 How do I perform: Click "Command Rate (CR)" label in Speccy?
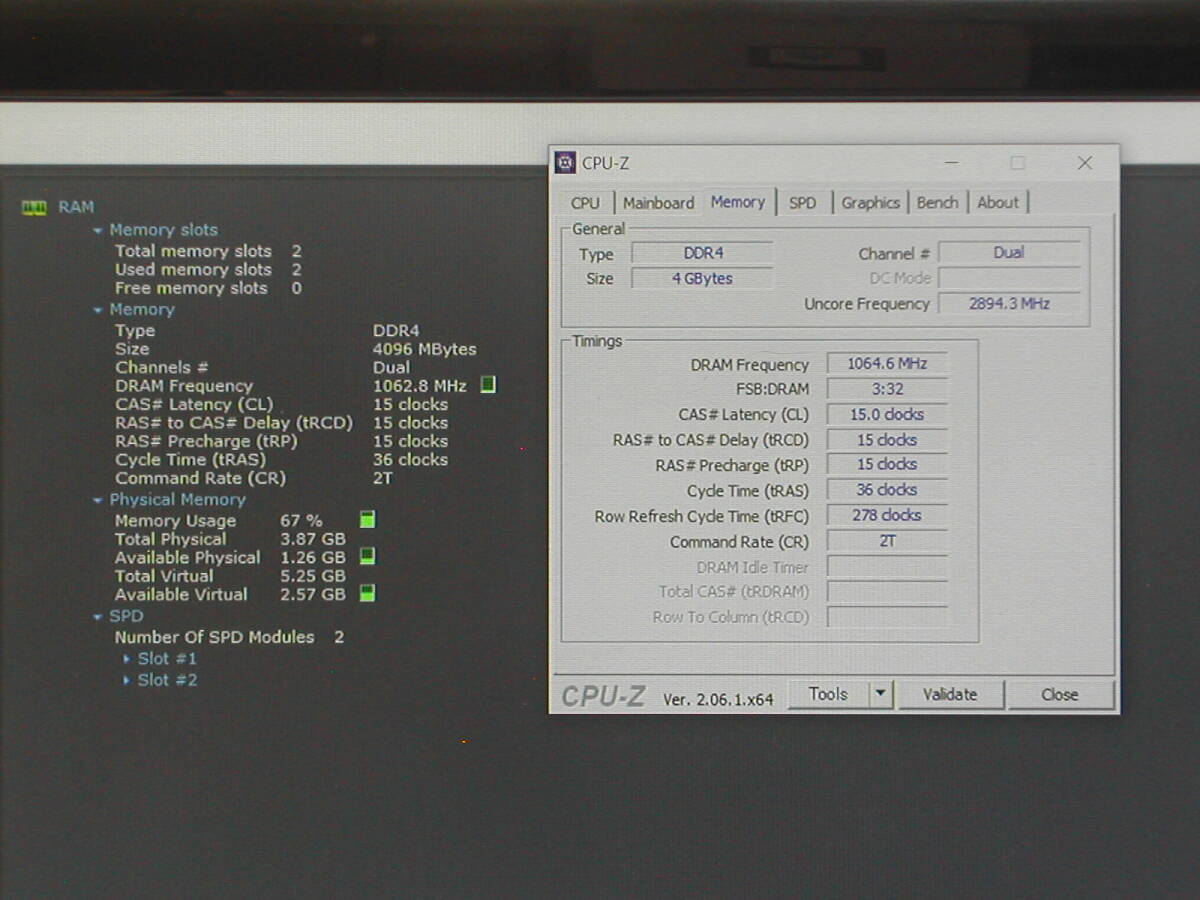(200, 478)
